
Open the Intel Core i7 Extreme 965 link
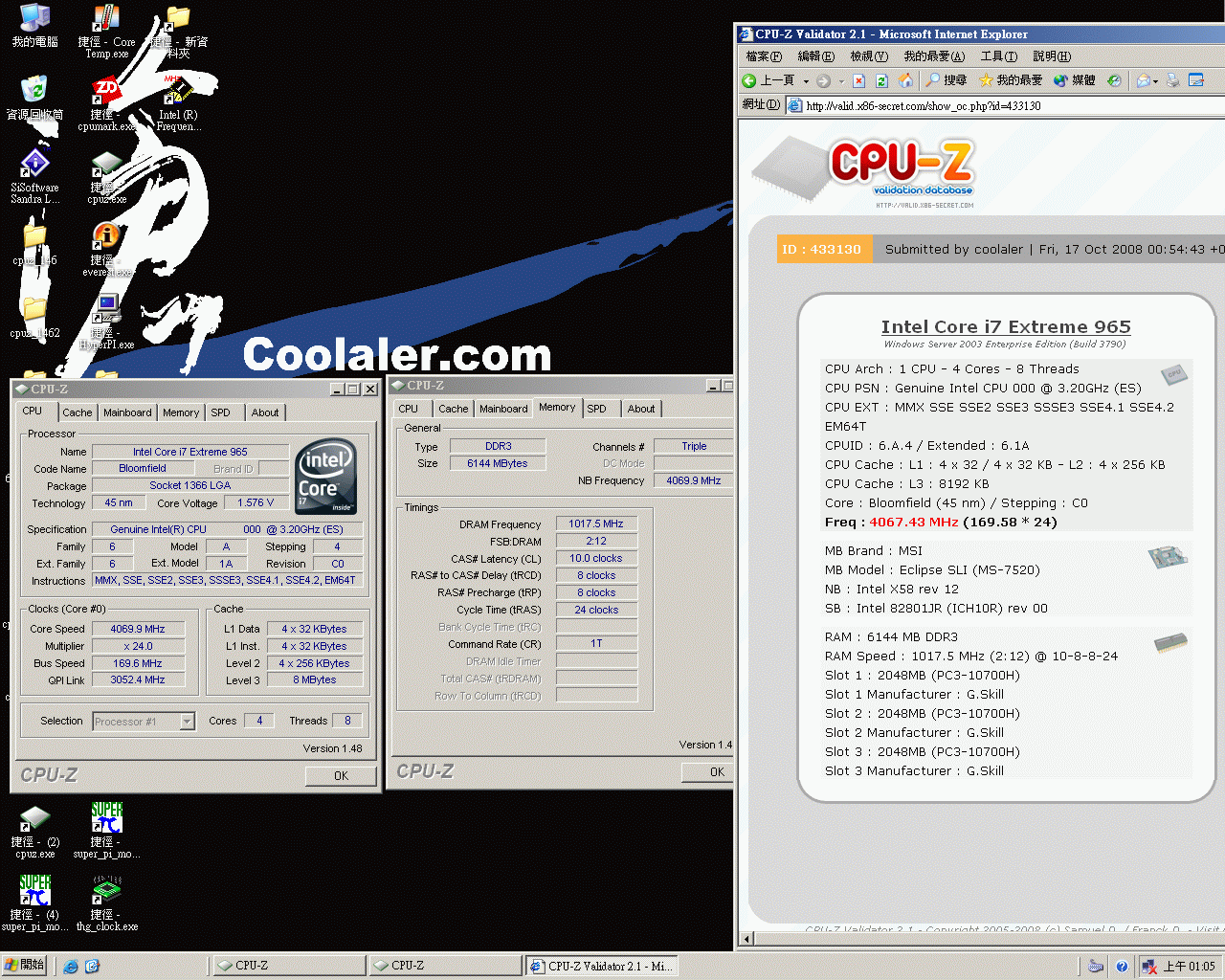1006,327
